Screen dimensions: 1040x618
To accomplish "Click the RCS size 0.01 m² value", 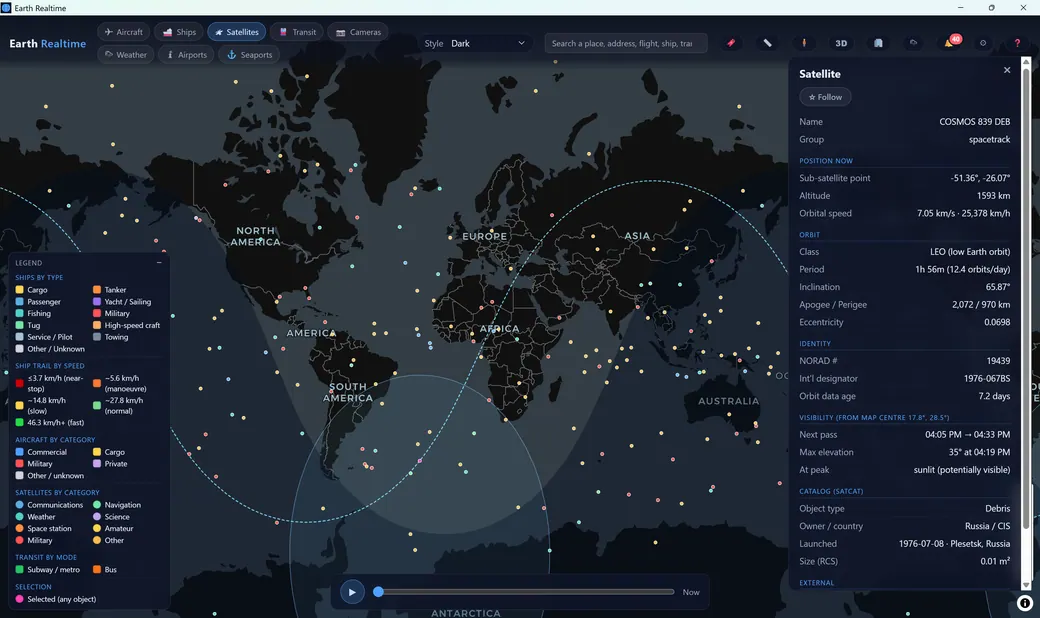I will click(x=995, y=561).
